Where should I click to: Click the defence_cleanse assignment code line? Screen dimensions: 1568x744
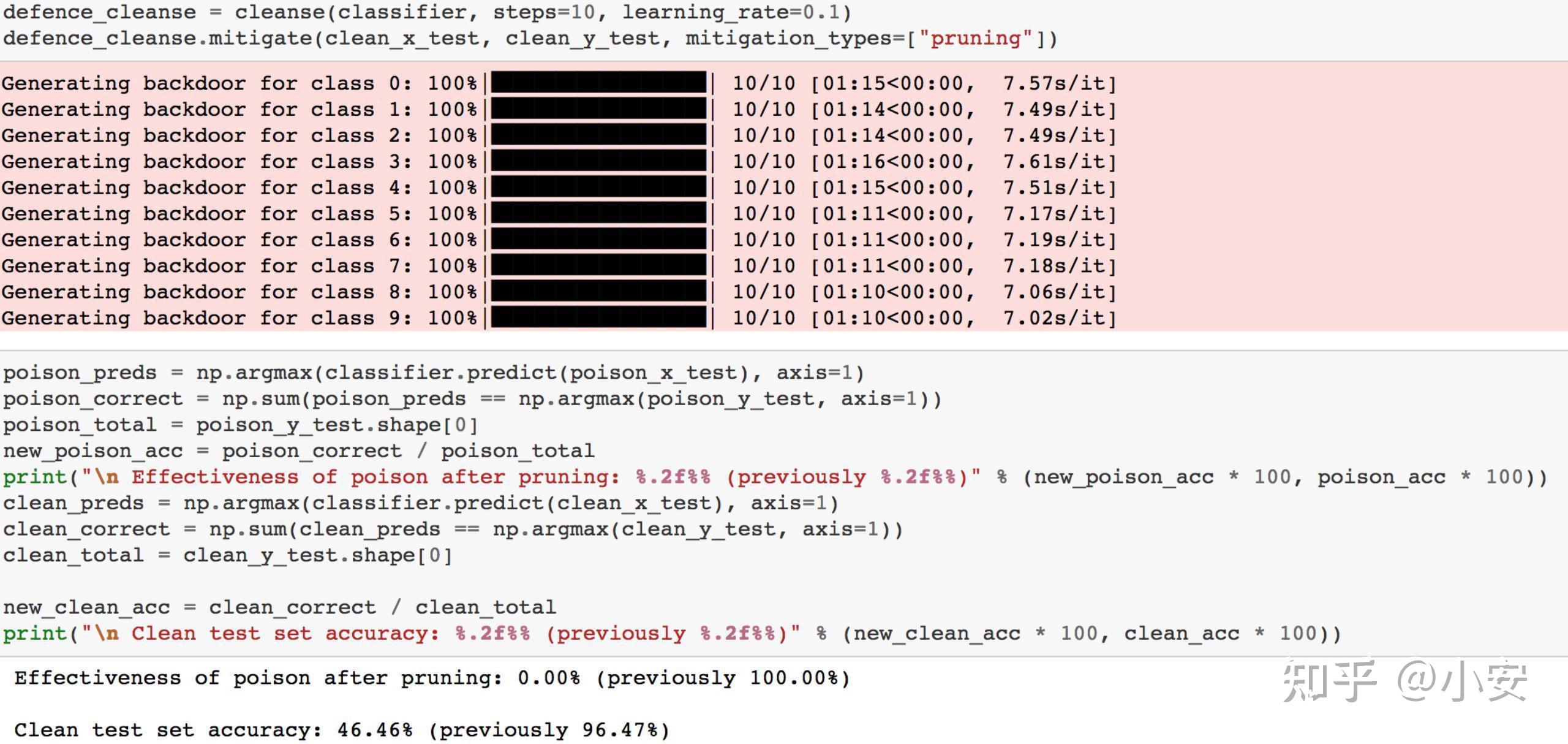tap(426, 12)
